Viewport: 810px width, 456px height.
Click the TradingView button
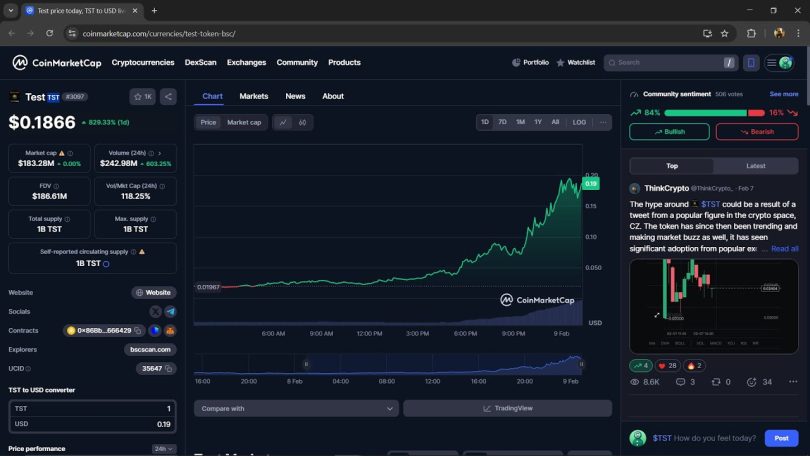click(508, 408)
